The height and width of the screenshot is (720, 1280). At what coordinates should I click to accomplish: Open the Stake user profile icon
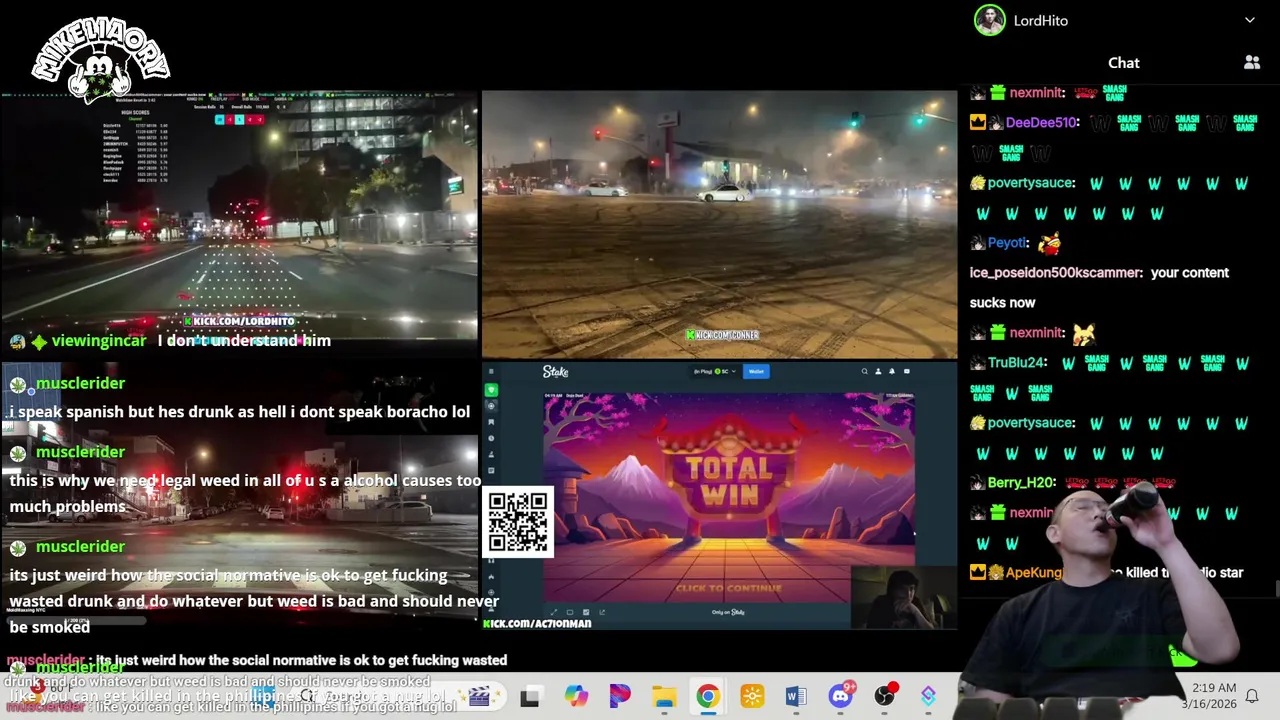[878, 371]
